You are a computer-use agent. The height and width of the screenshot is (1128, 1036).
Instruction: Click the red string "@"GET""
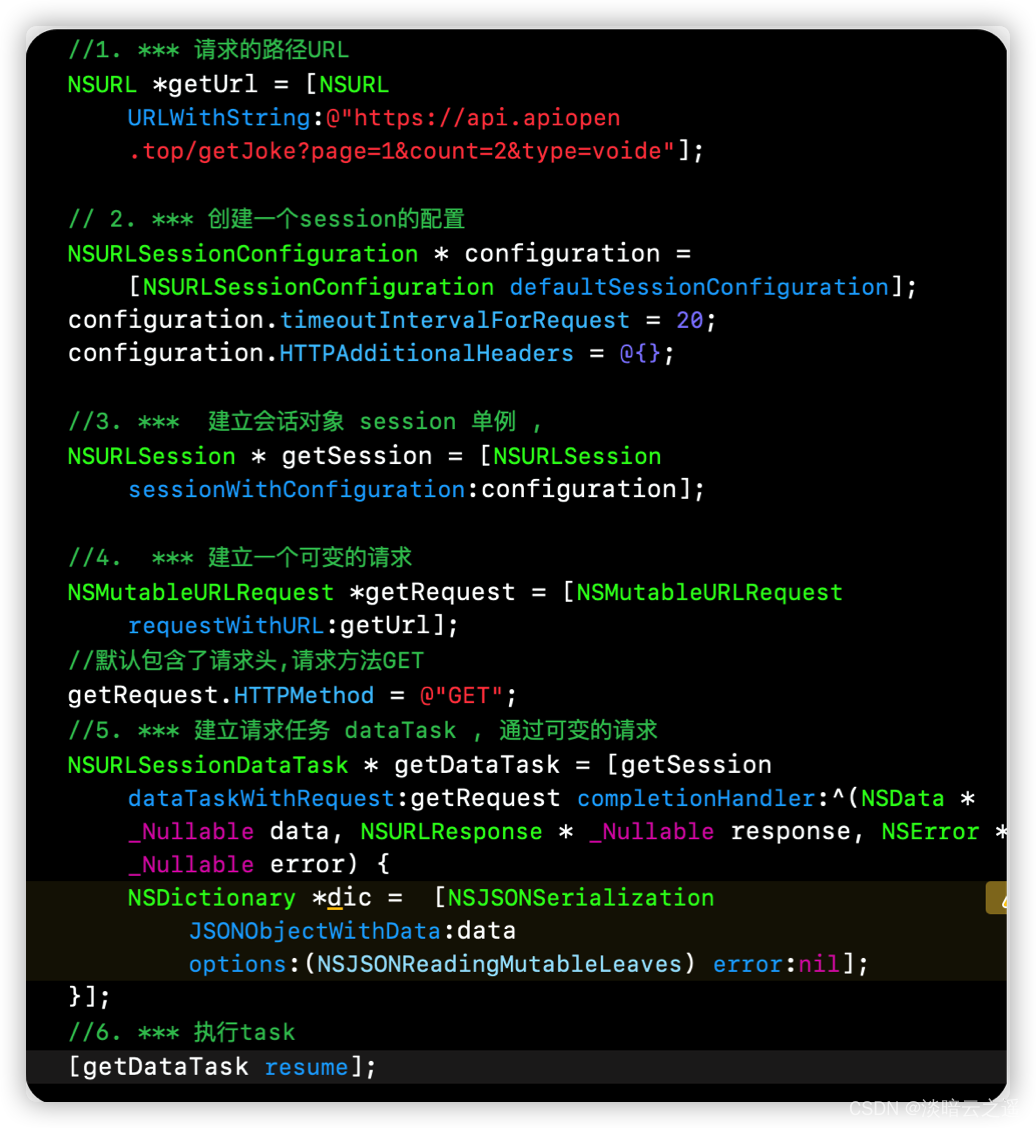[x=461, y=695]
